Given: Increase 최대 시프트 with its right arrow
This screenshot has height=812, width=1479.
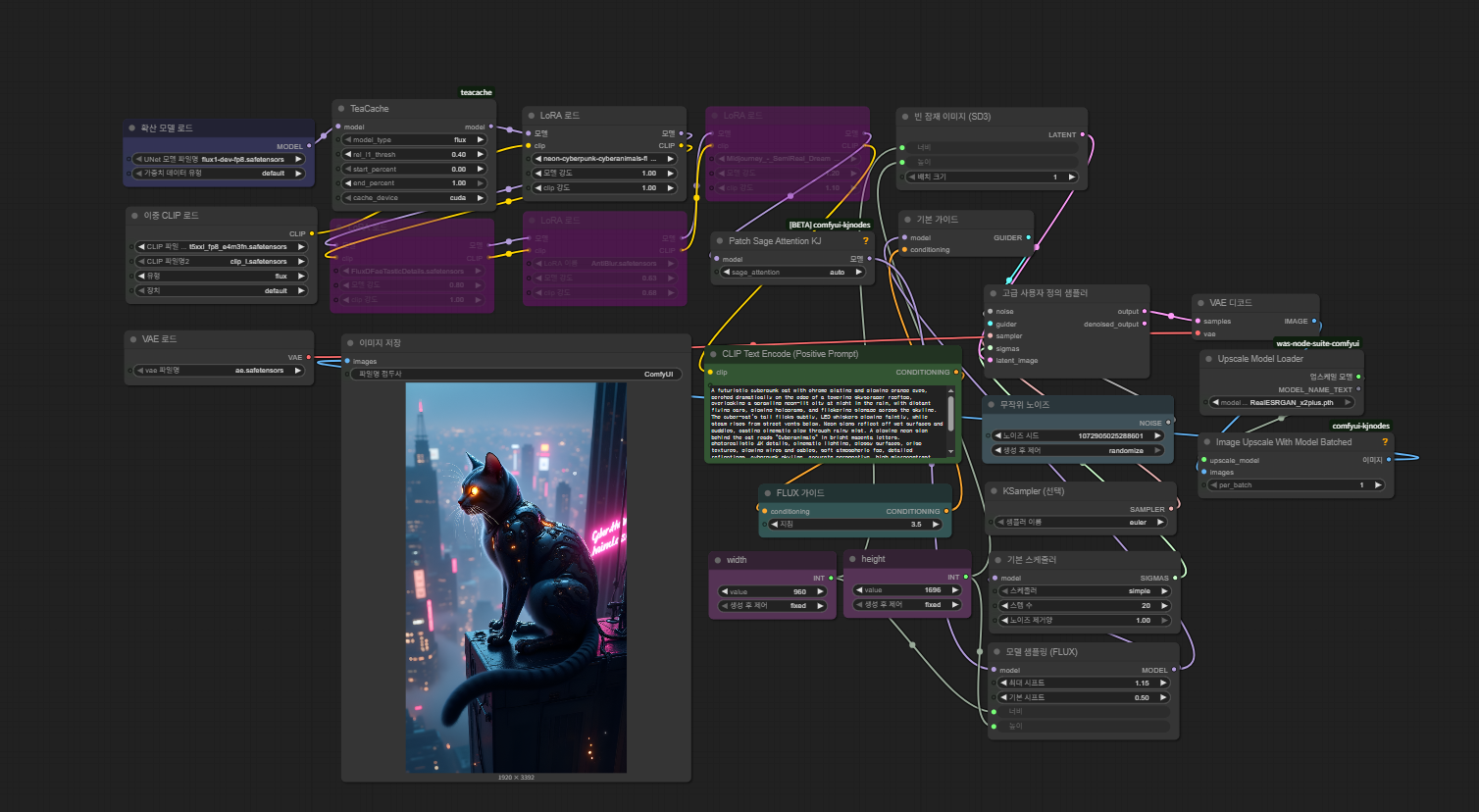Looking at the screenshot, I should [x=1165, y=683].
